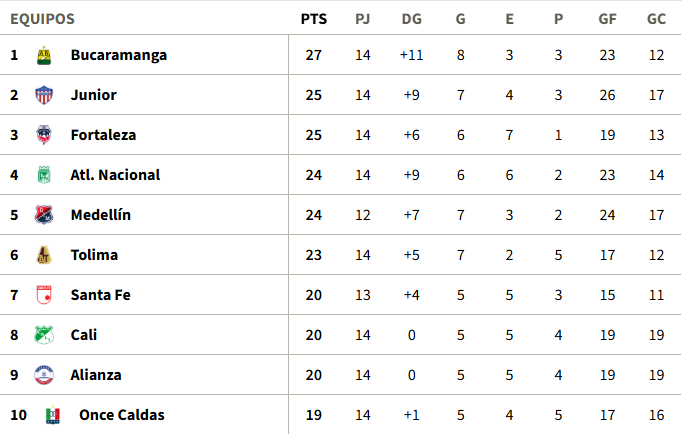682x434 pixels.
Task: Click the Cali team crest icon
Action: (44, 335)
